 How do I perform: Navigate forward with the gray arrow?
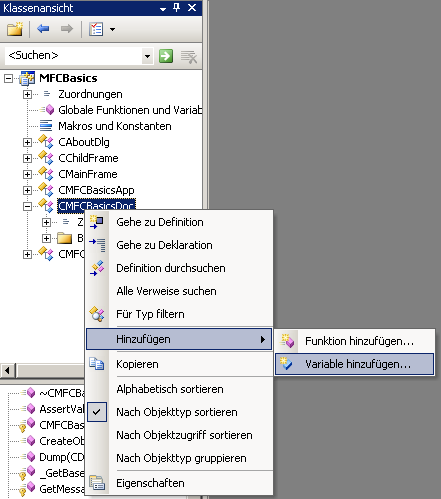point(67,29)
